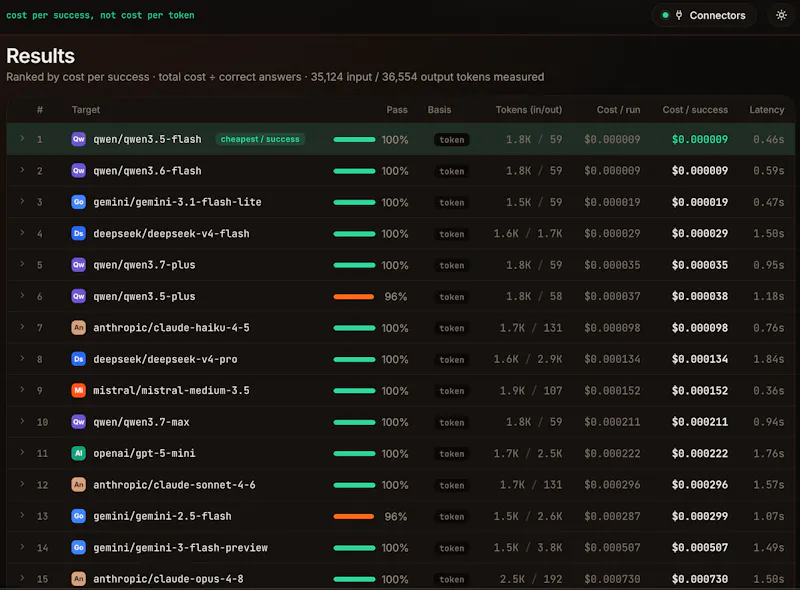Image resolution: width=800 pixels, height=590 pixels.
Task: Click the 0.36s latency value
Action: (x=768, y=390)
